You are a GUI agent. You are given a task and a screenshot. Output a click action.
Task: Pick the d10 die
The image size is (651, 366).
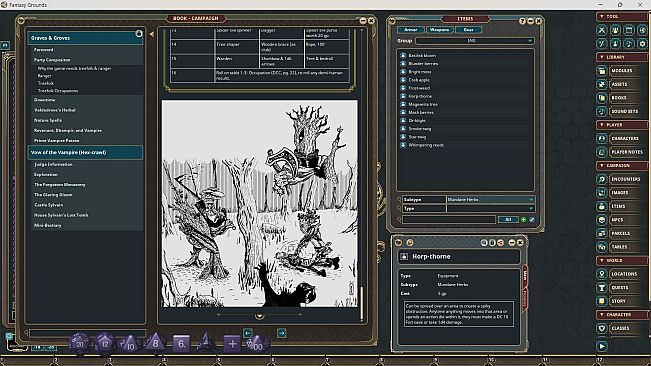point(130,344)
